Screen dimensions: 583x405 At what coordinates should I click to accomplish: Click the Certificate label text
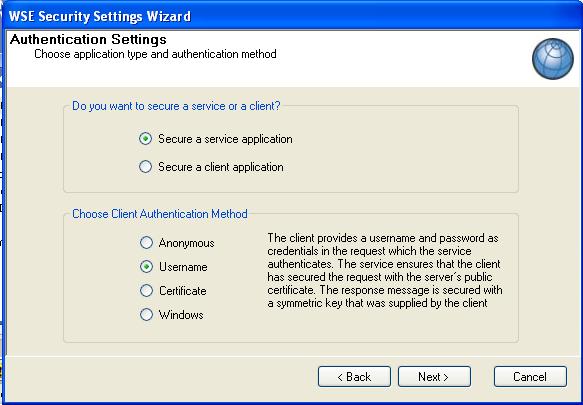click(x=183, y=291)
